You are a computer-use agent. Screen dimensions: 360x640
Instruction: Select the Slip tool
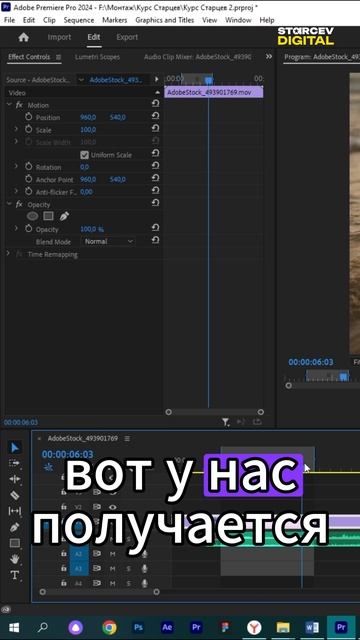[x=15, y=511]
